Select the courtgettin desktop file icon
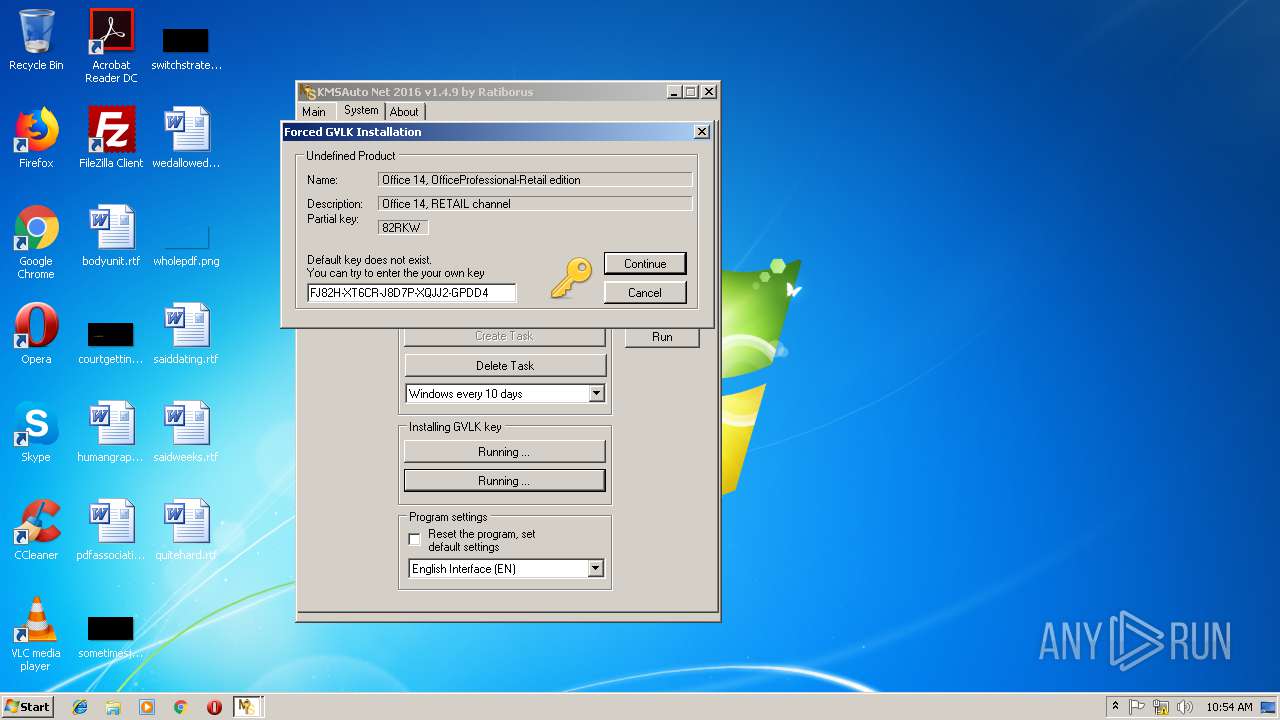This screenshot has width=1280, height=720. (111, 341)
